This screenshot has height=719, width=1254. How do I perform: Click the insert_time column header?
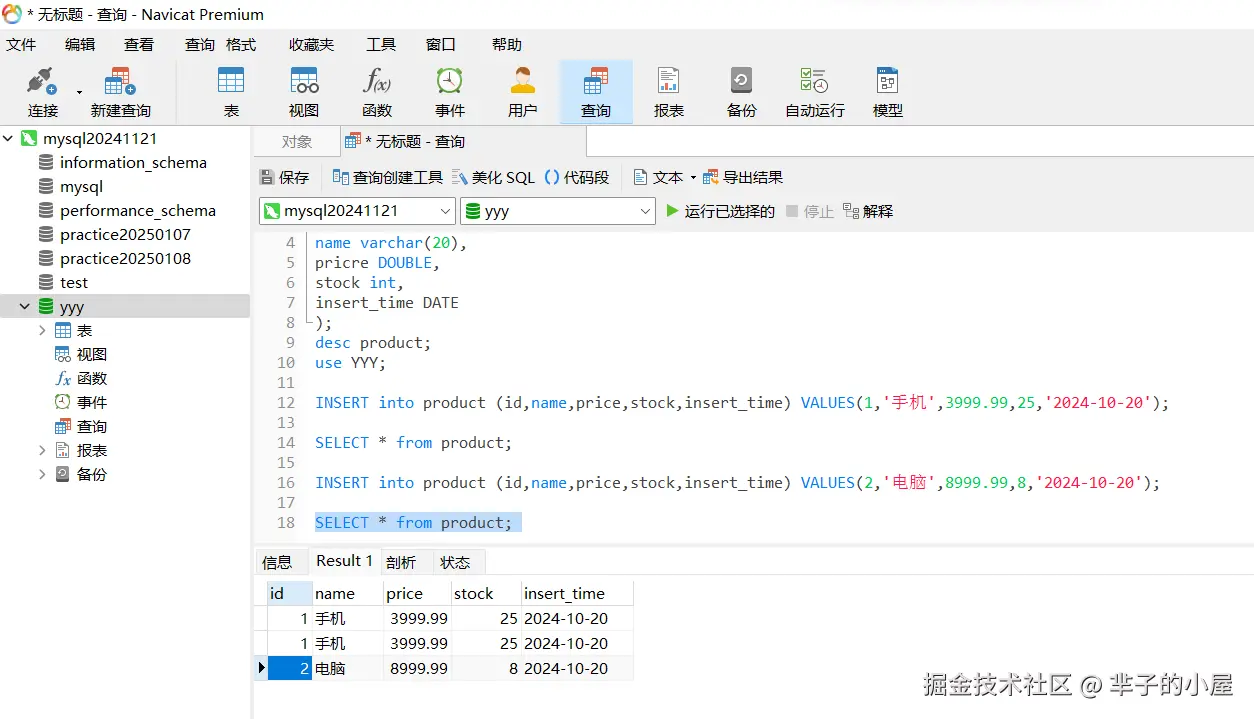[x=577, y=593]
